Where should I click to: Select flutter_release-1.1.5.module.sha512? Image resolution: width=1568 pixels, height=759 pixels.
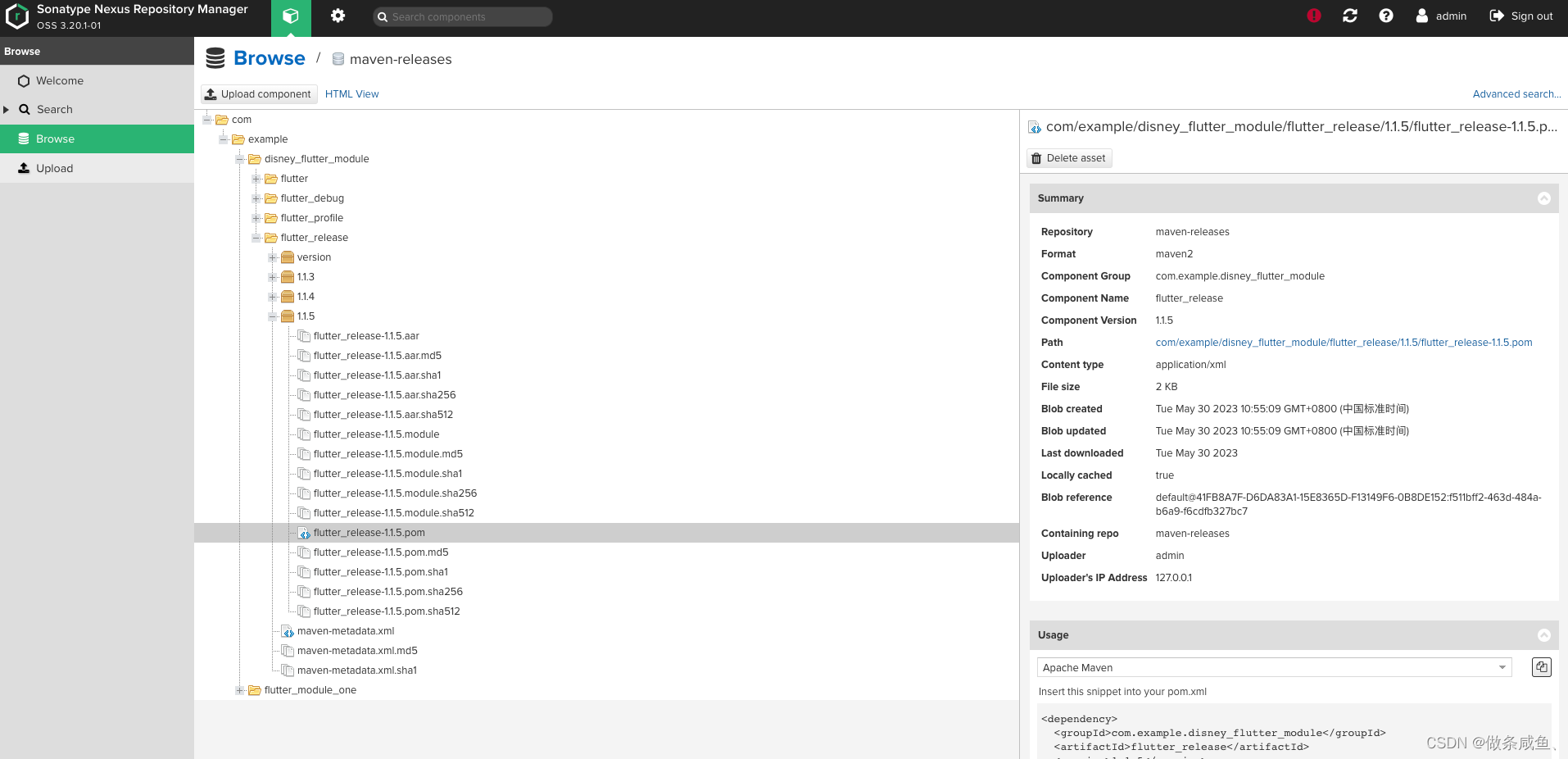click(x=394, y=513)
